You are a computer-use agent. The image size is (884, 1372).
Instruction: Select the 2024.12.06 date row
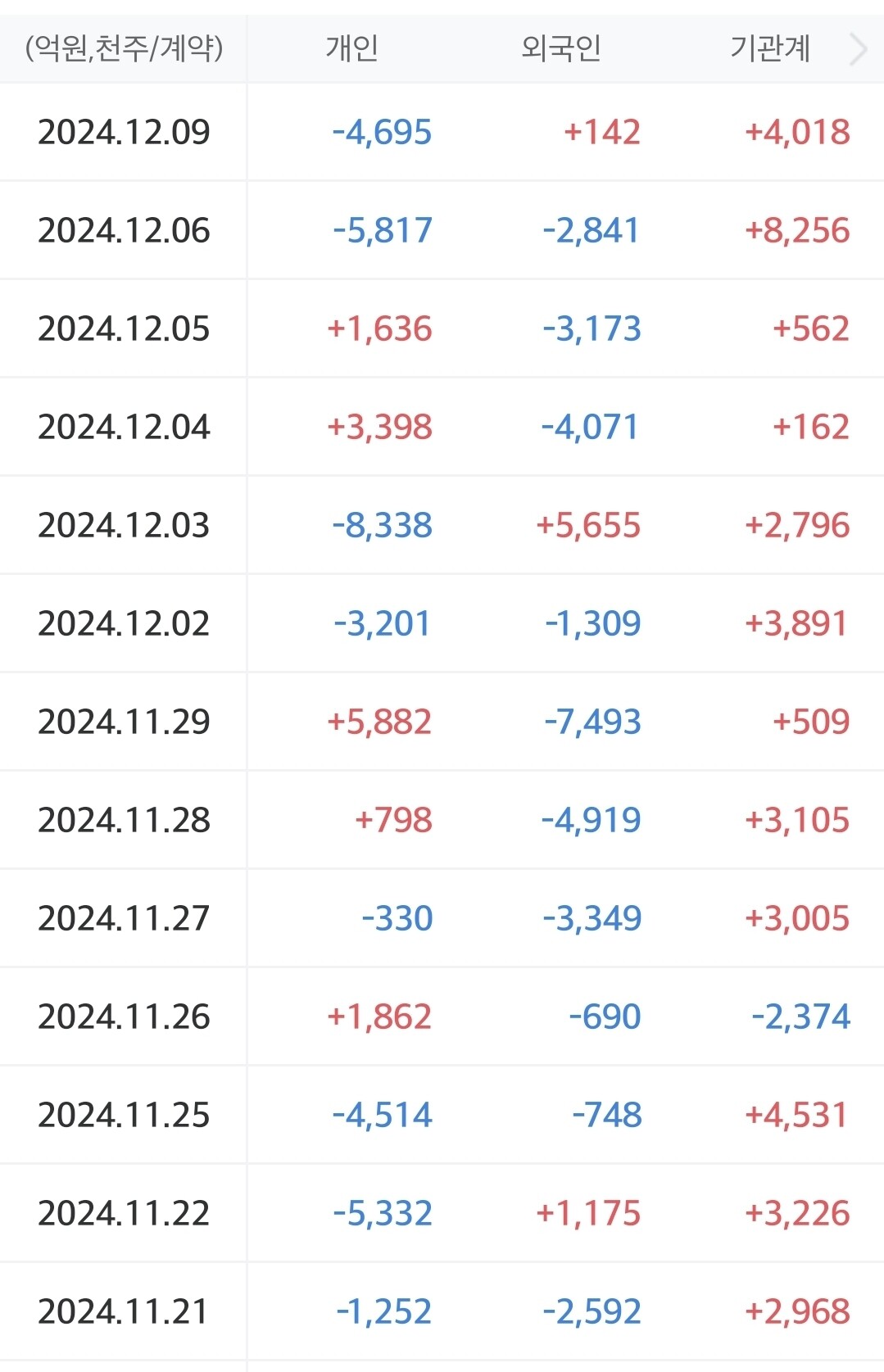[124, 231]
